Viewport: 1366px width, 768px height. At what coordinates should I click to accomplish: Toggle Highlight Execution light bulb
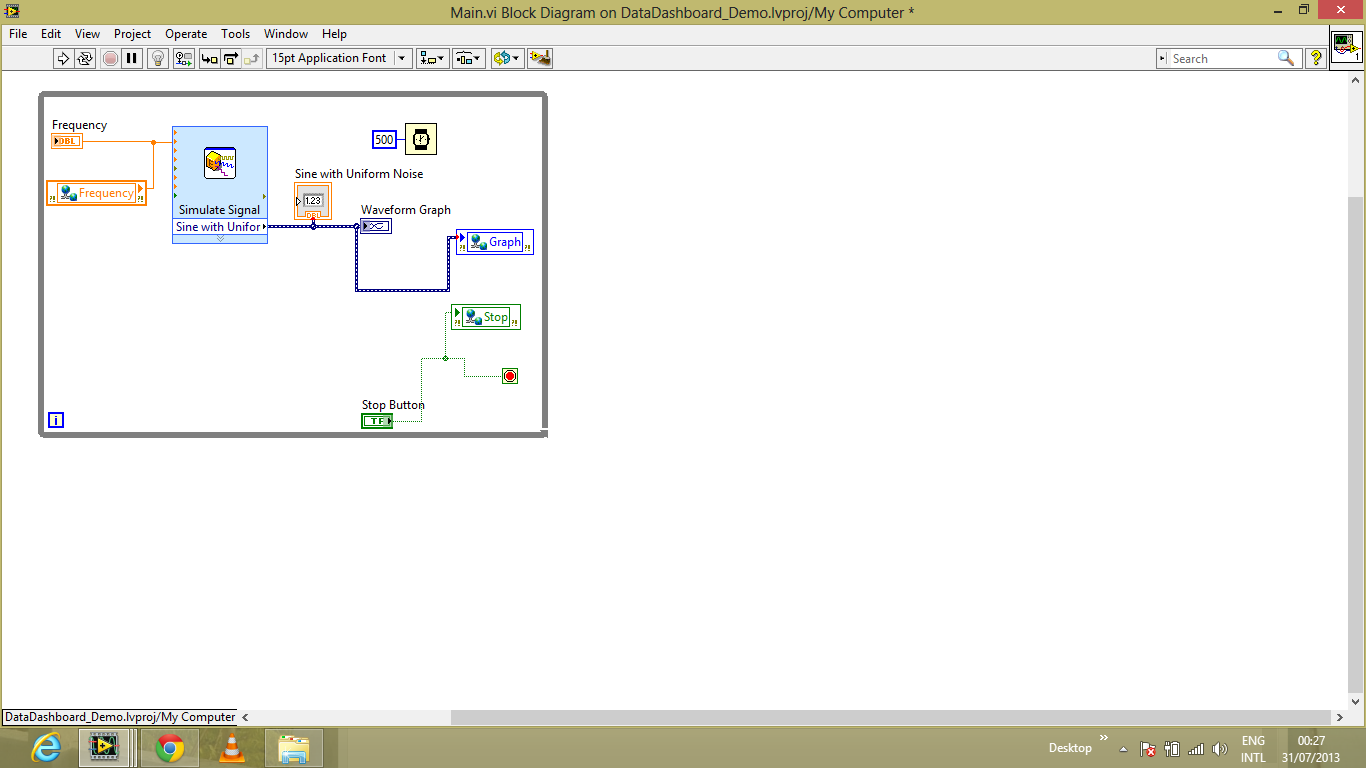(158, 58)
